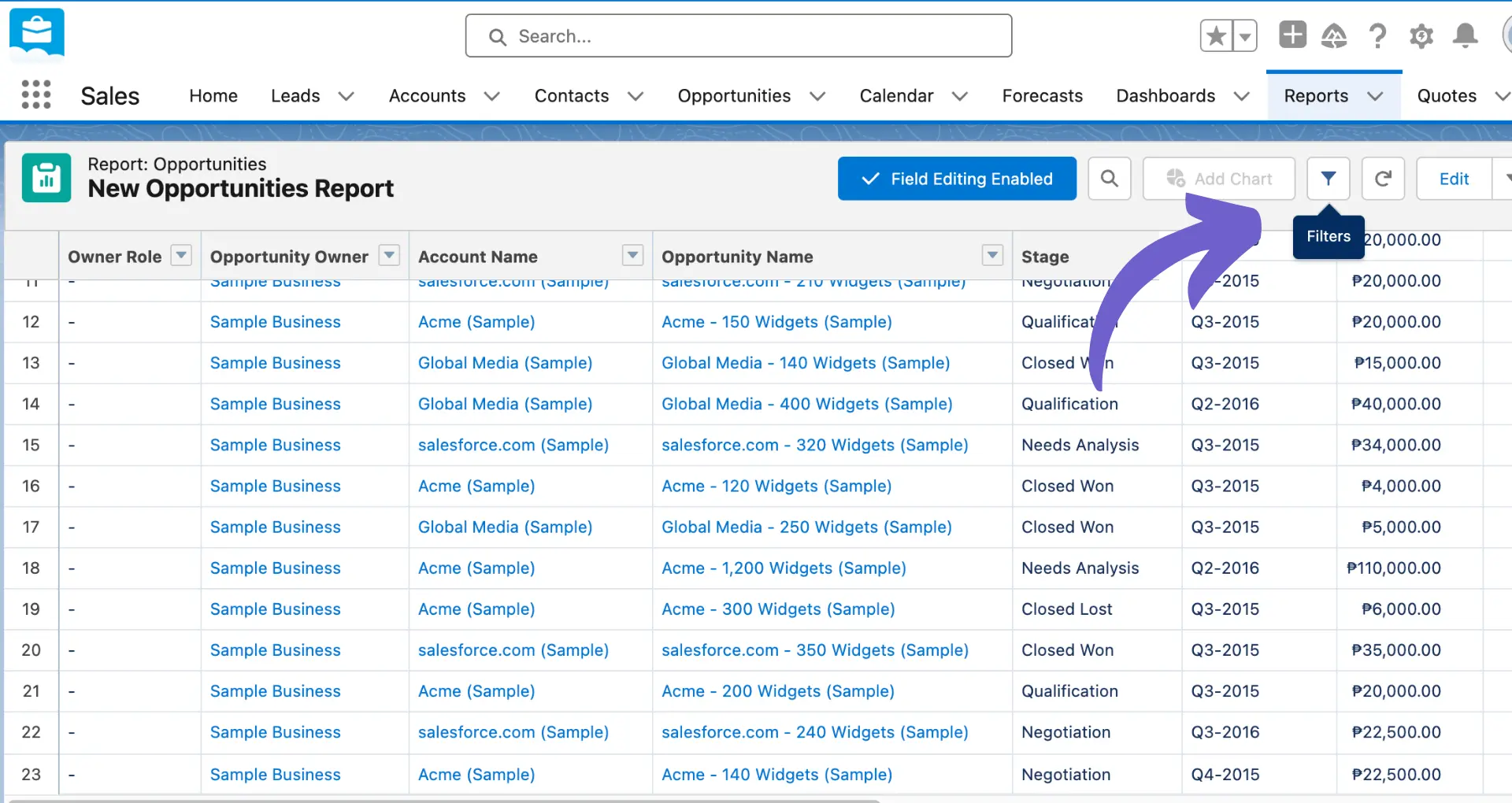Open the Quotes tab
This screenshot has height=803, width=1512.
pos(1447,95)
